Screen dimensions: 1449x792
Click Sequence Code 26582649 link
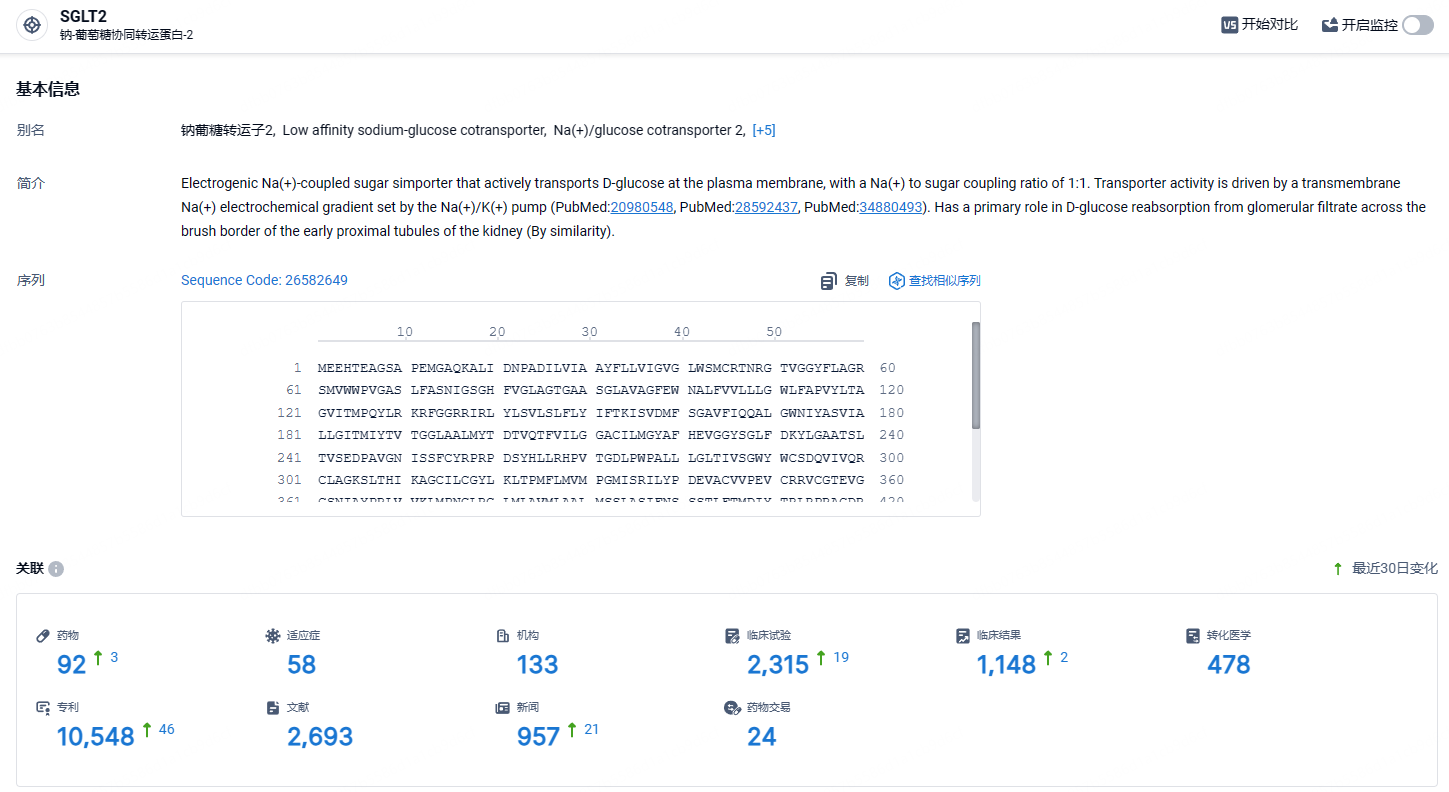coord(264,280)
